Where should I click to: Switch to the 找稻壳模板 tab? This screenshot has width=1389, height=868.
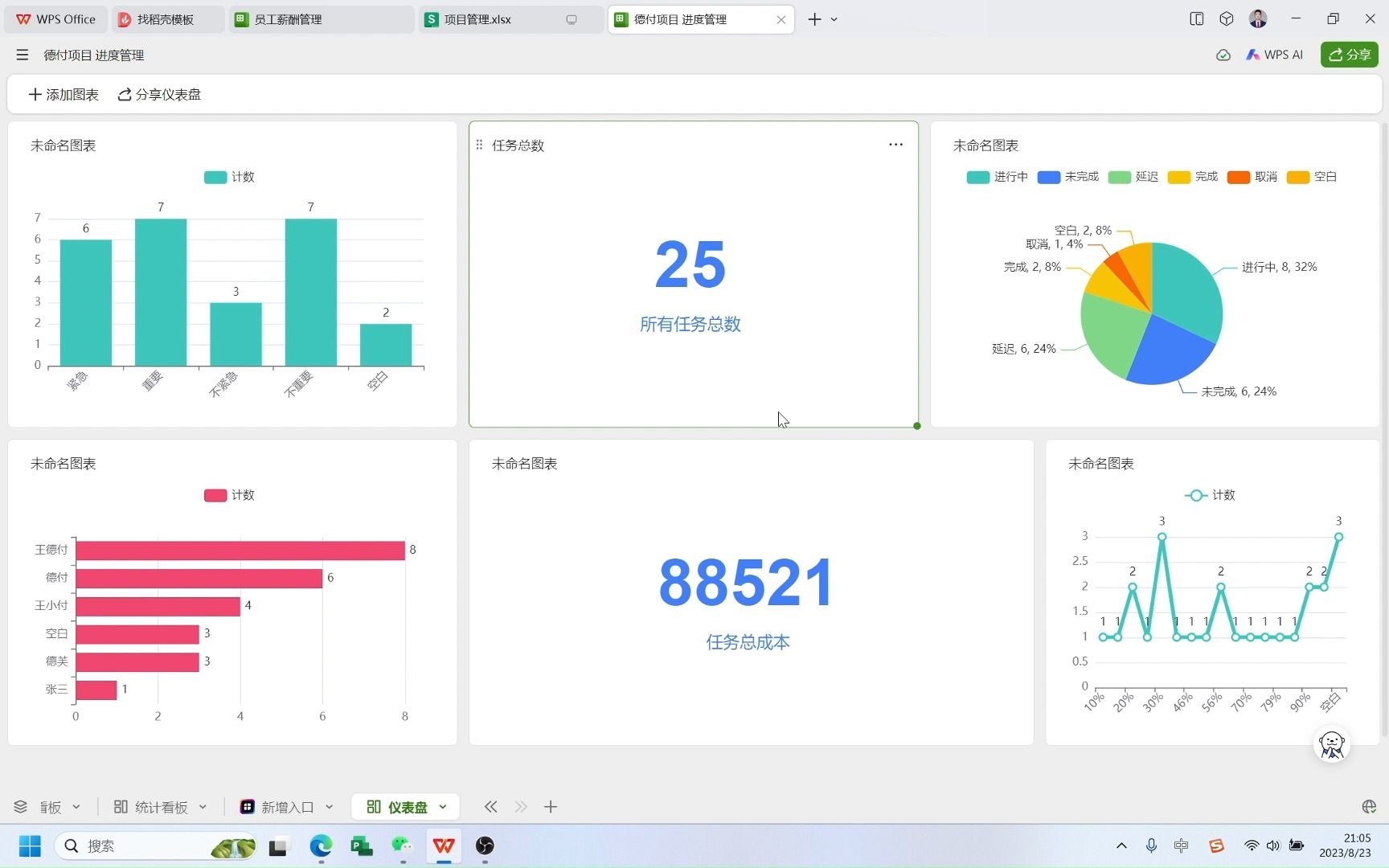[x=167, y=19]
